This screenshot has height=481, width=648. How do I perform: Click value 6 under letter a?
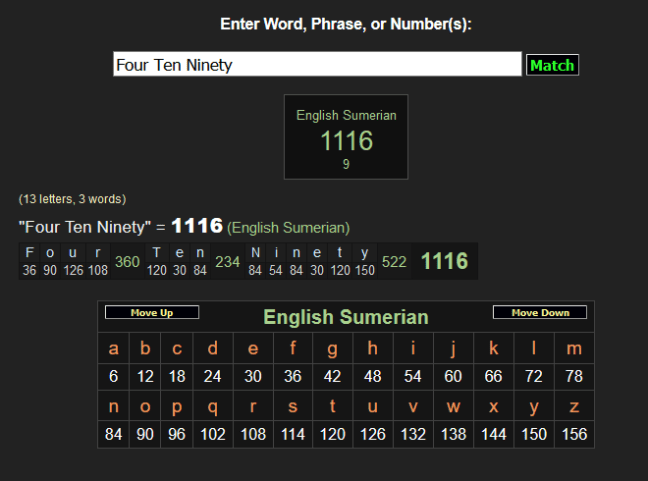[x=114, y=377]
